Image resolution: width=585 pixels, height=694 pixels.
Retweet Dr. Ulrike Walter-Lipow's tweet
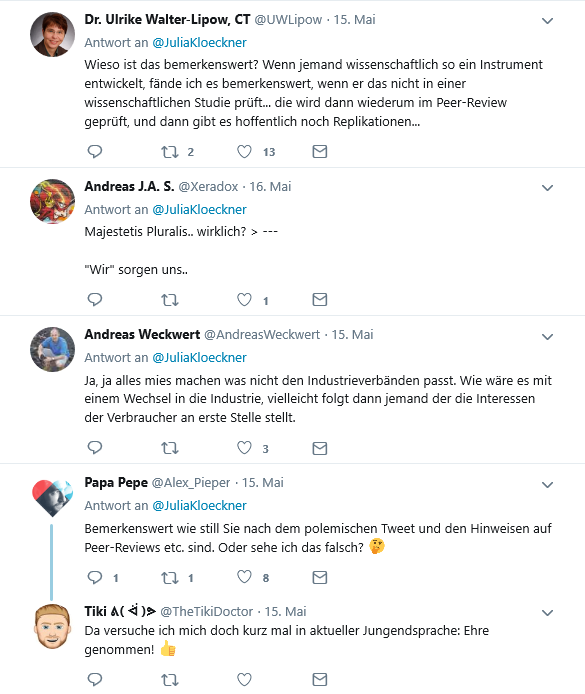tap(169, 152)
